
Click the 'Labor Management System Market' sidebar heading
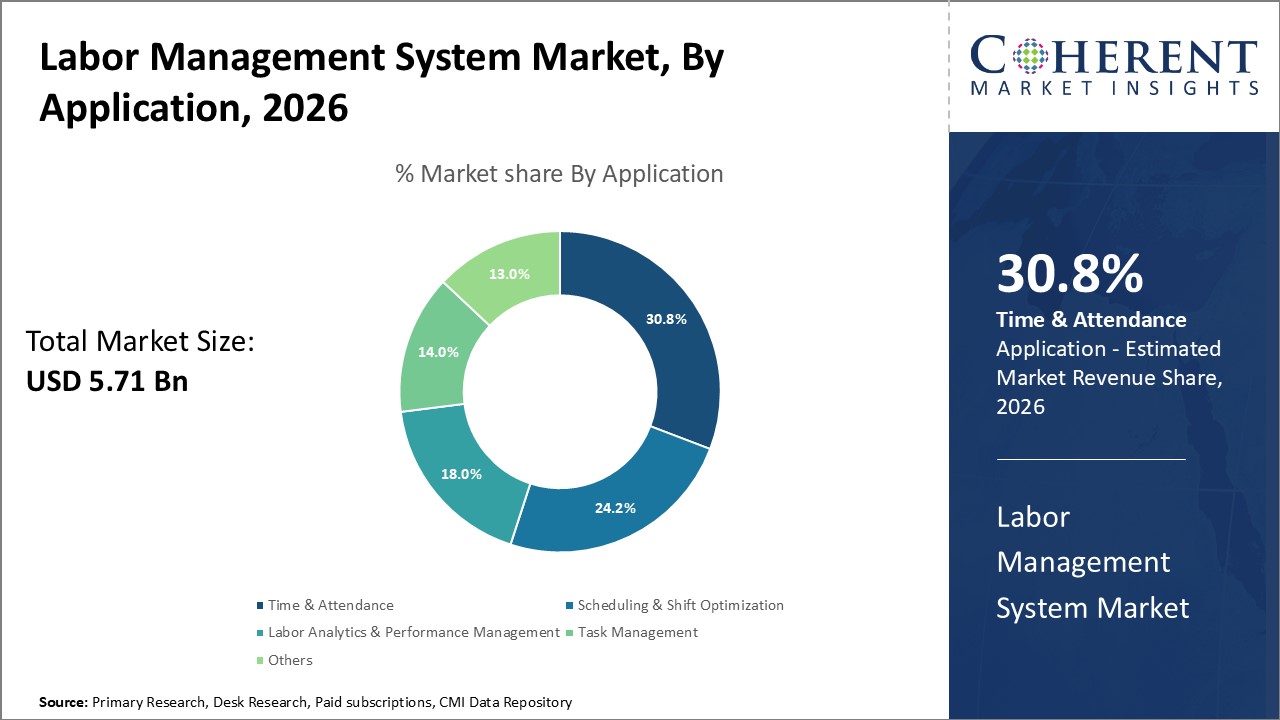[x=1092, y=562]
